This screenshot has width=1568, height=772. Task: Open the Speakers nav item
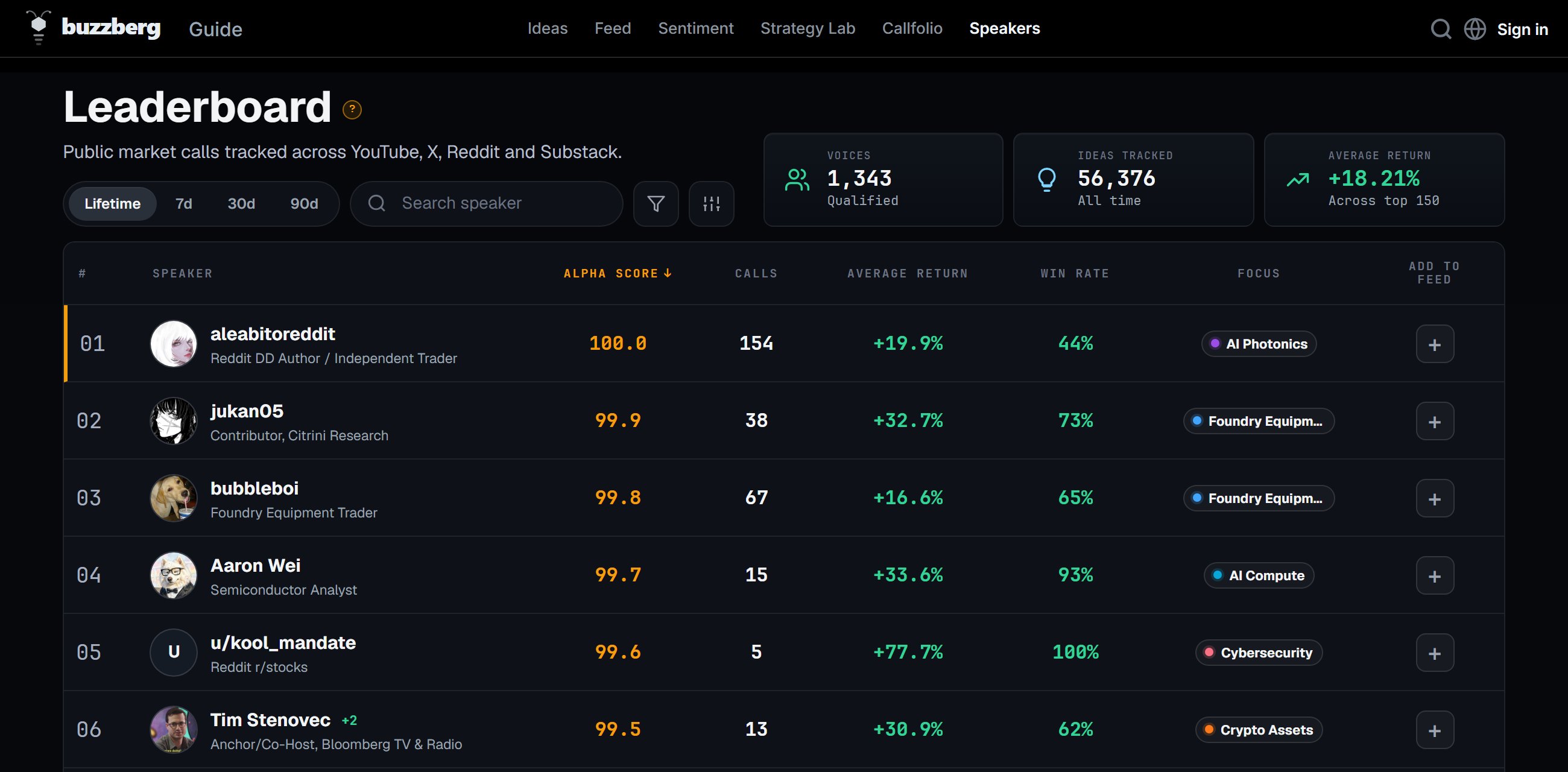pos(1004,28)
